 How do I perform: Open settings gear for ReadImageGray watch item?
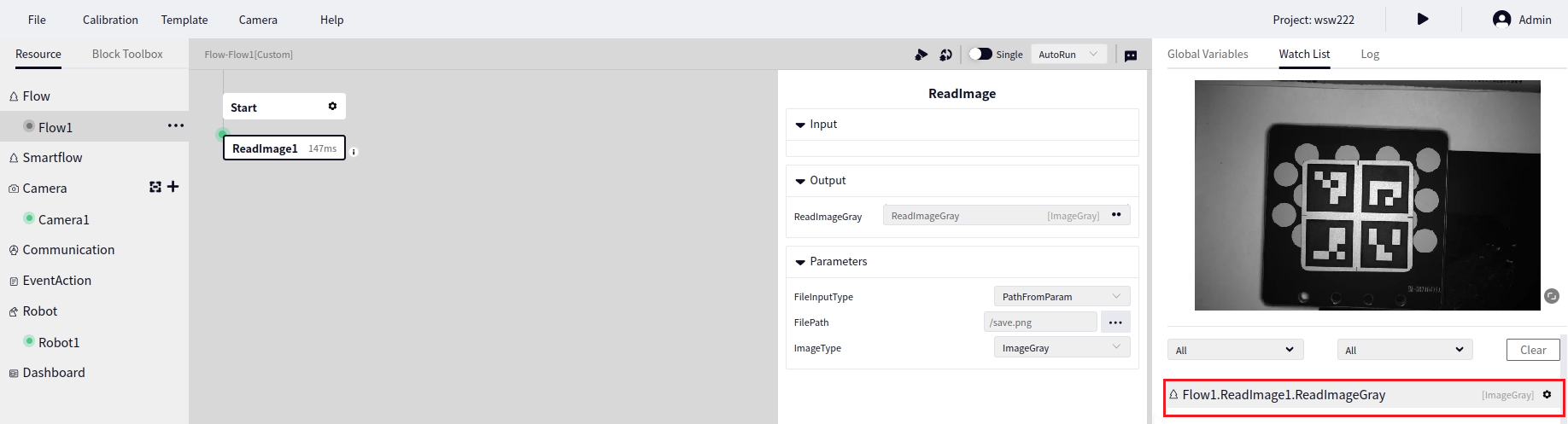coord(1547,394)
